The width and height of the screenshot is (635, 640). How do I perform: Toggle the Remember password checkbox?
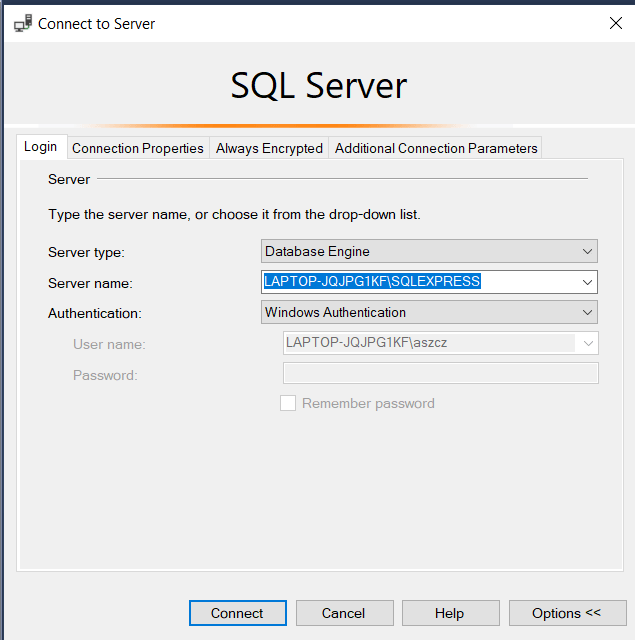point(288,404)
